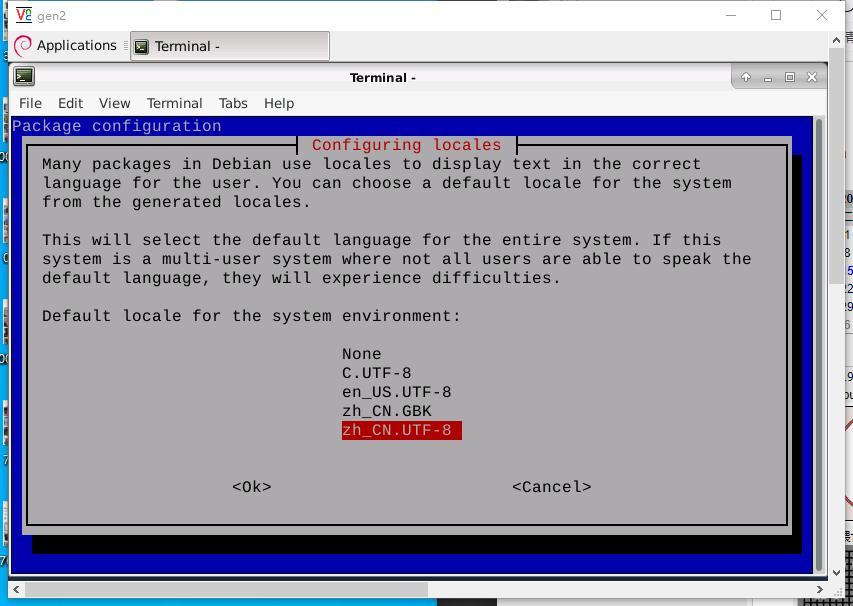
Task: Open the Terminal menu
Action: (174, 103)
